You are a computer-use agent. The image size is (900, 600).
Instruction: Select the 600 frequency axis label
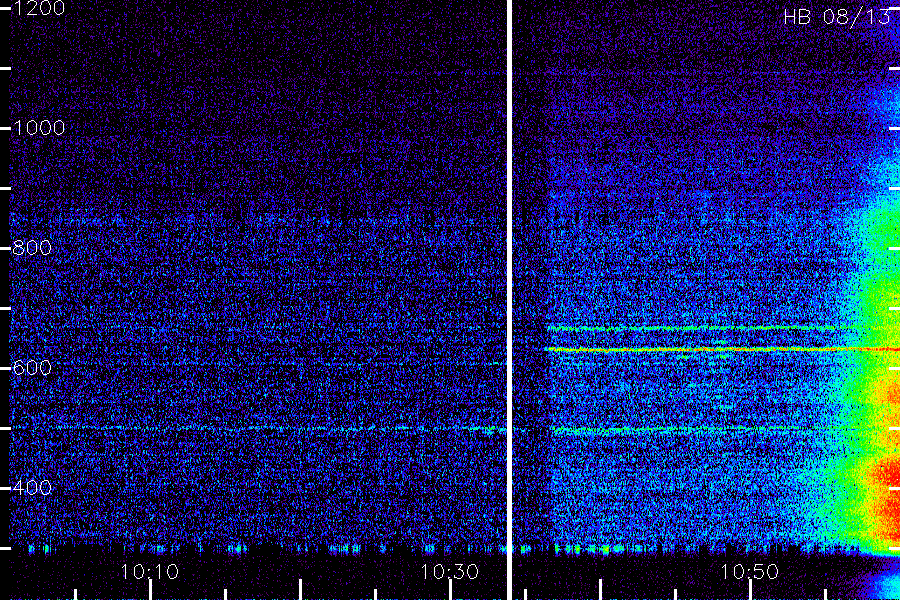point(32,367)
